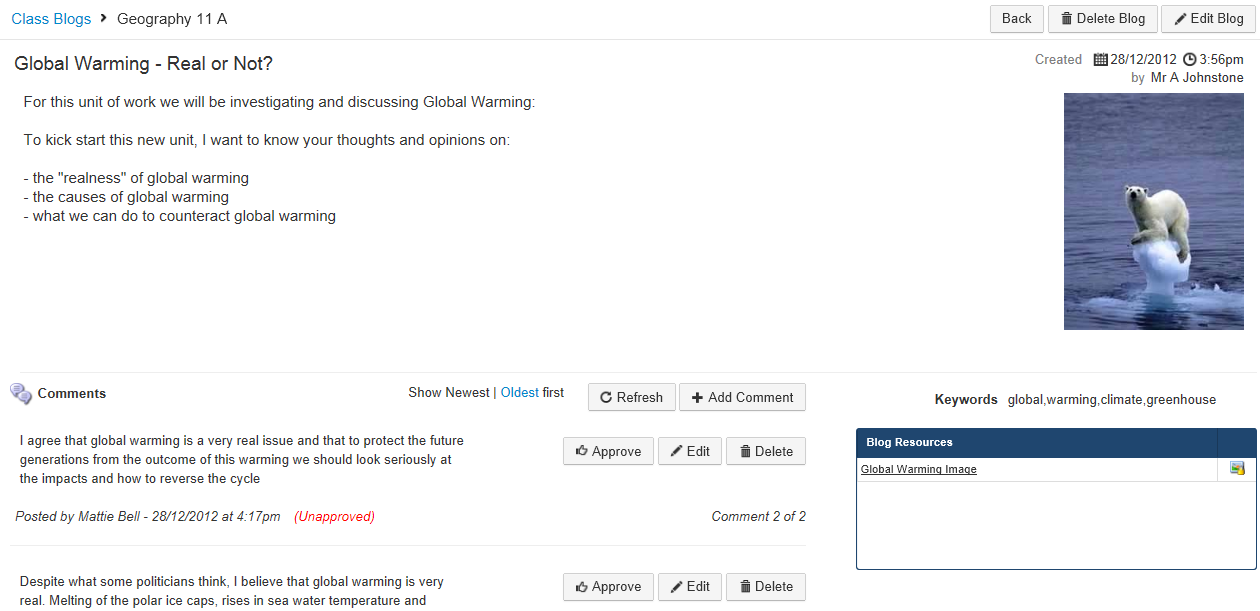This screenshot has height=611, width=1260.
Task: Delete the comment starting "Despite what some politicians"
Action: [x=765, y=587]
